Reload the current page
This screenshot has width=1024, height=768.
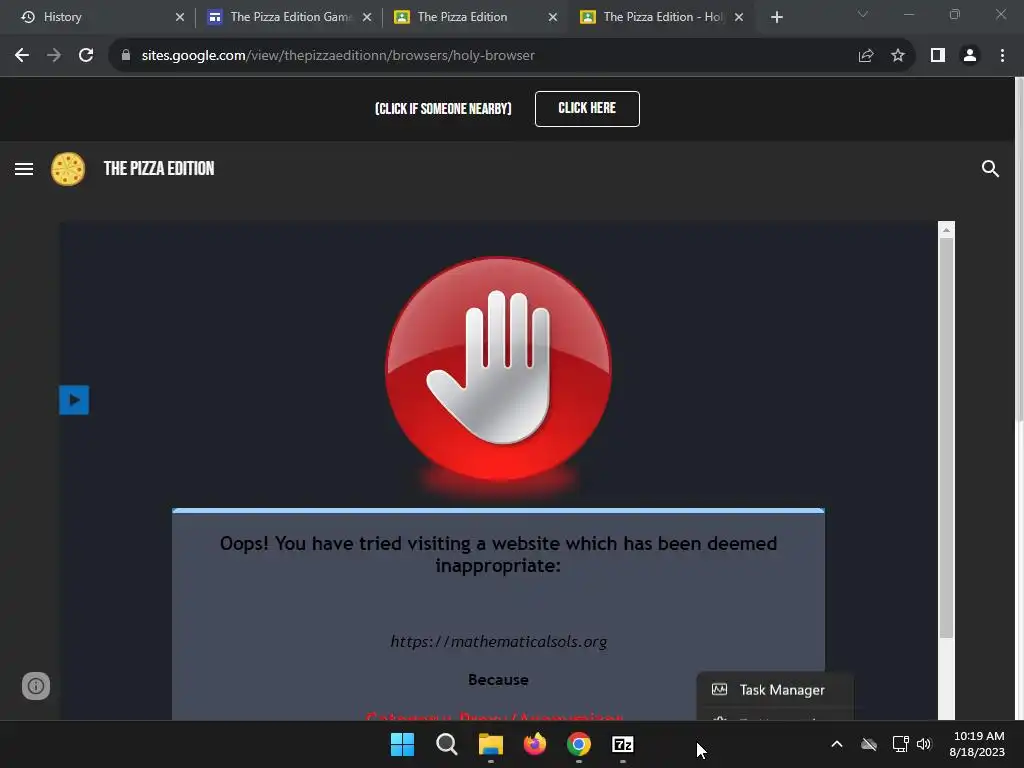[x=86, y=56]
